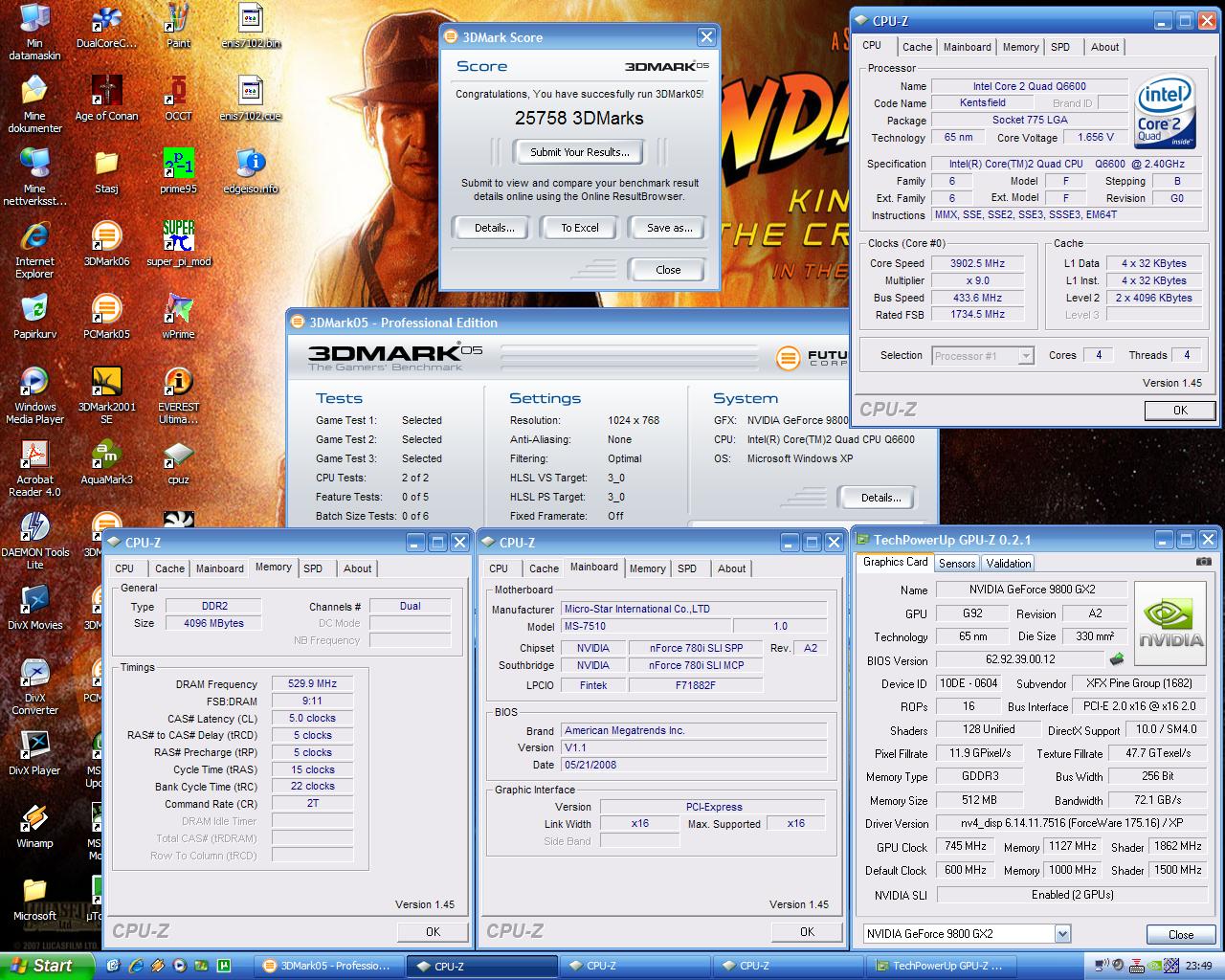Click the GPU-Z screenshot camera icon

tap(1203, 562)
